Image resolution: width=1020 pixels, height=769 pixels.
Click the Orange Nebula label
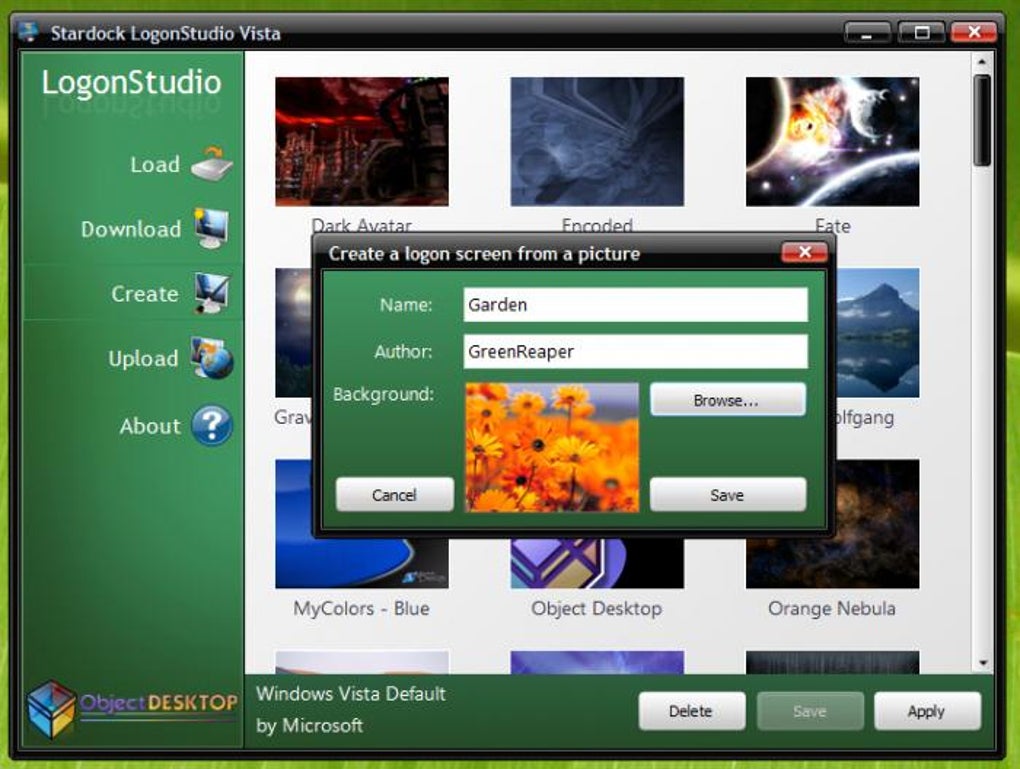point(832,608)
